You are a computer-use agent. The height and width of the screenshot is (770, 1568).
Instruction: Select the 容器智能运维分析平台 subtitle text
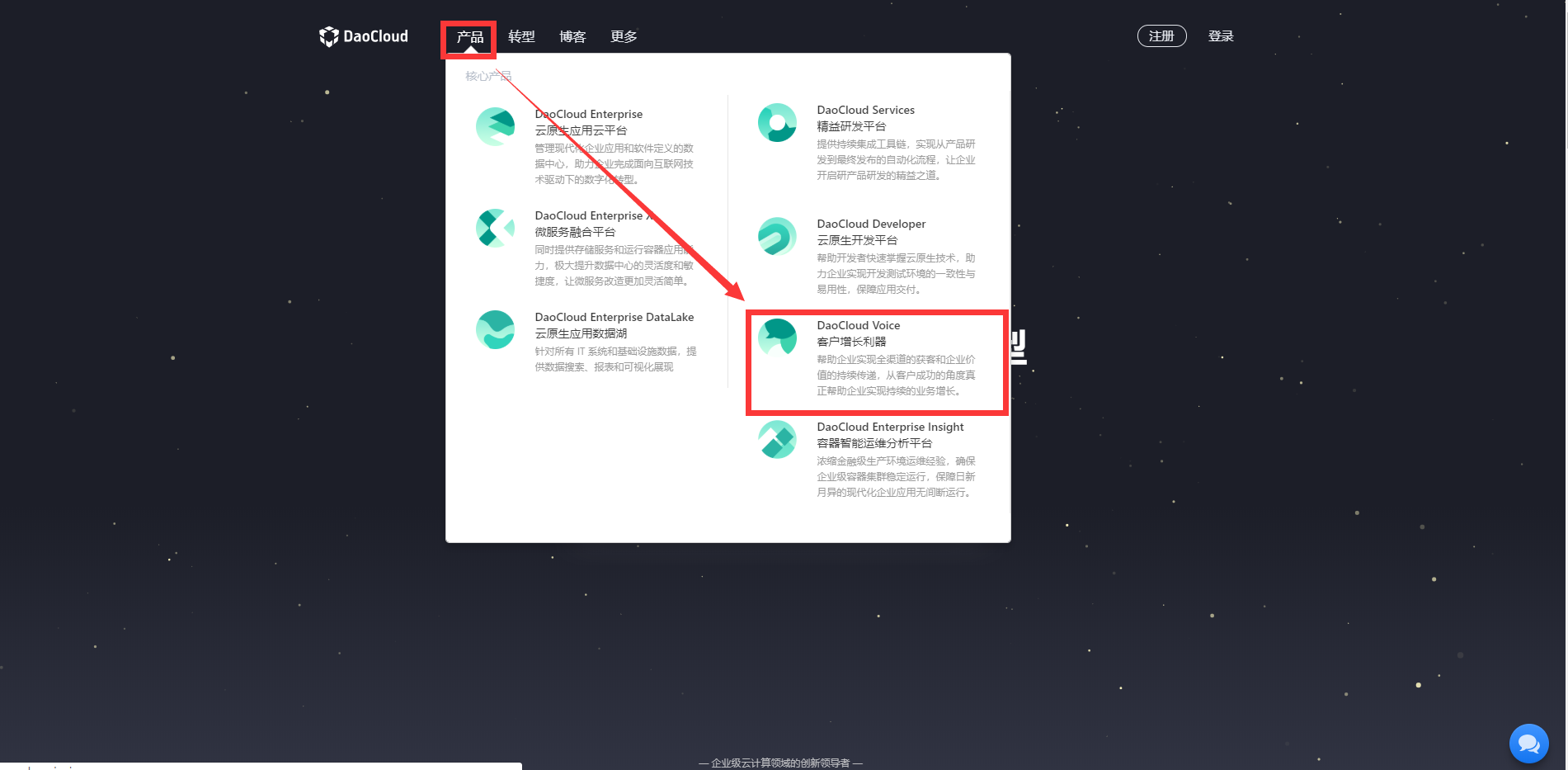coord(874,443)
